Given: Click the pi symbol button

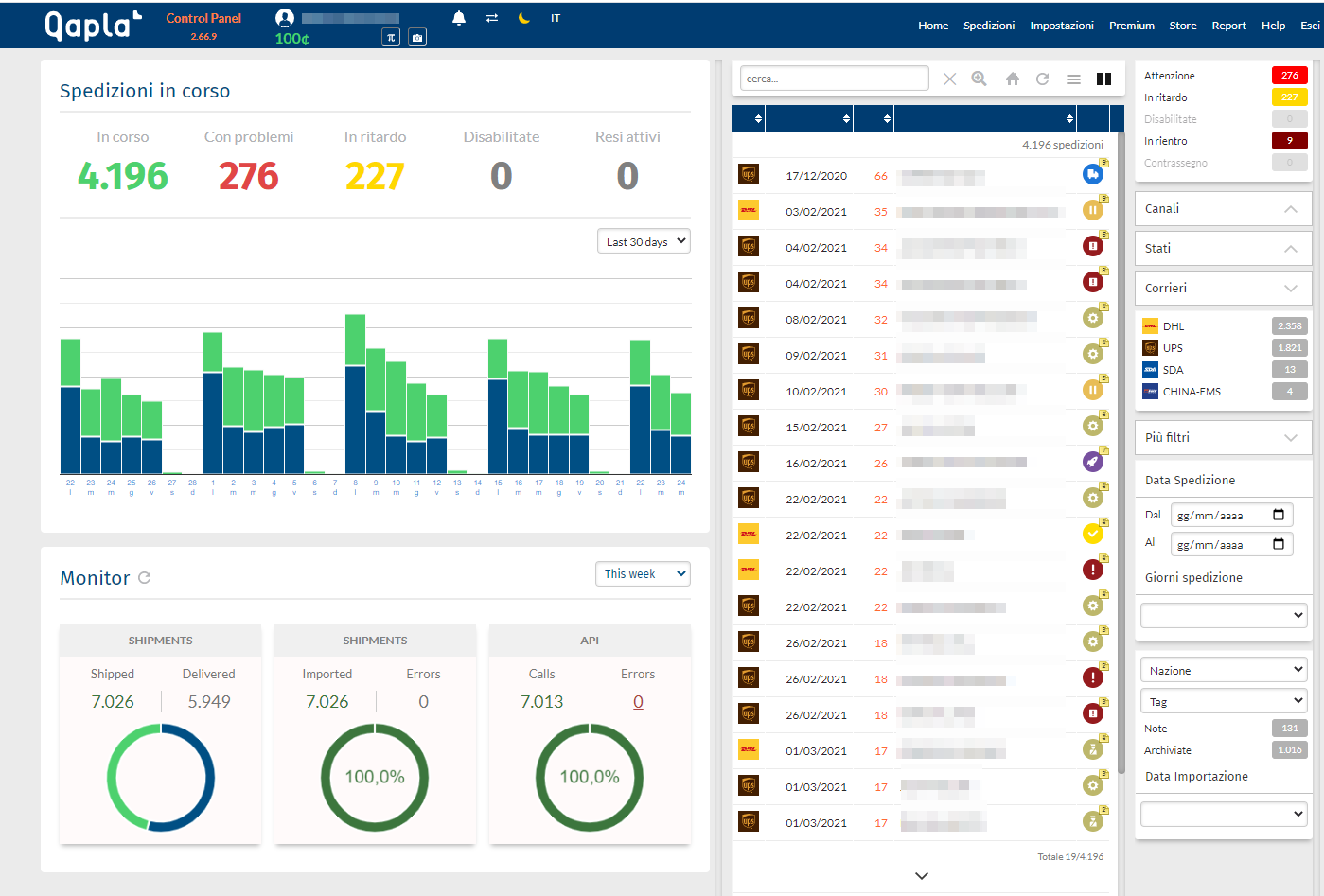Looking at the screenshot, I should tap(391, 37).
